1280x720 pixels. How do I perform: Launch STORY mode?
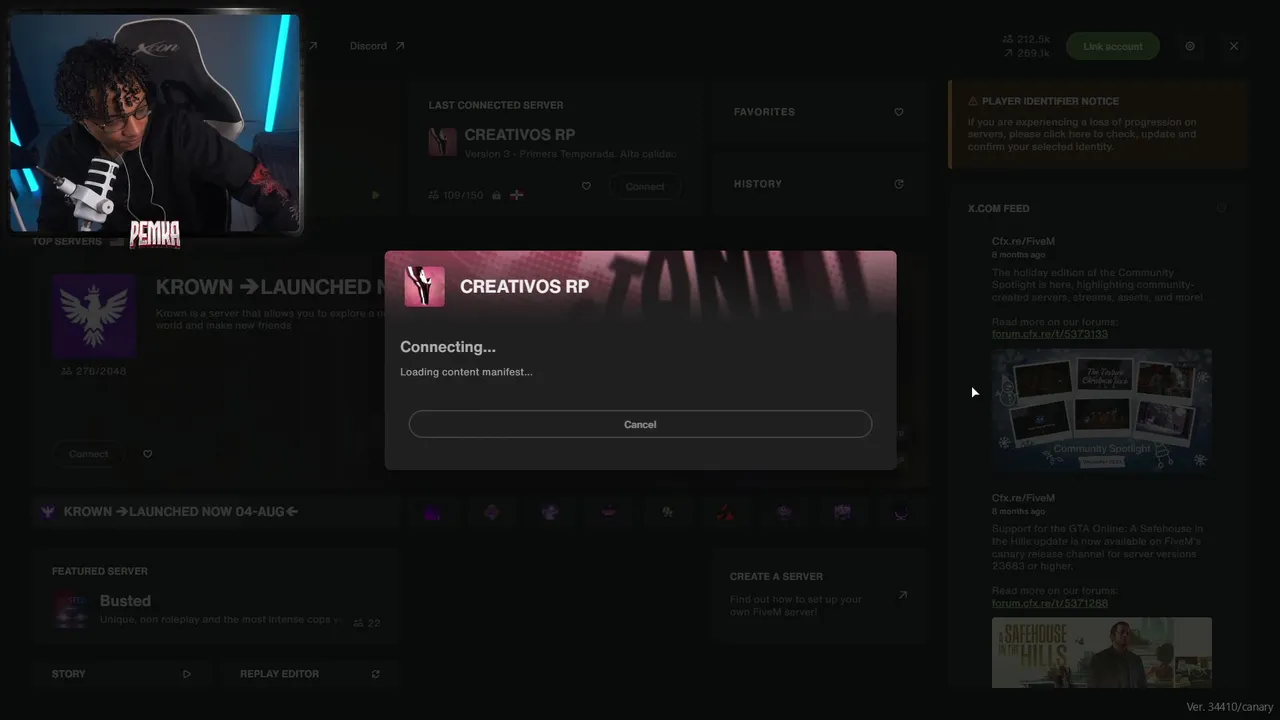click(x=122, y=674)
